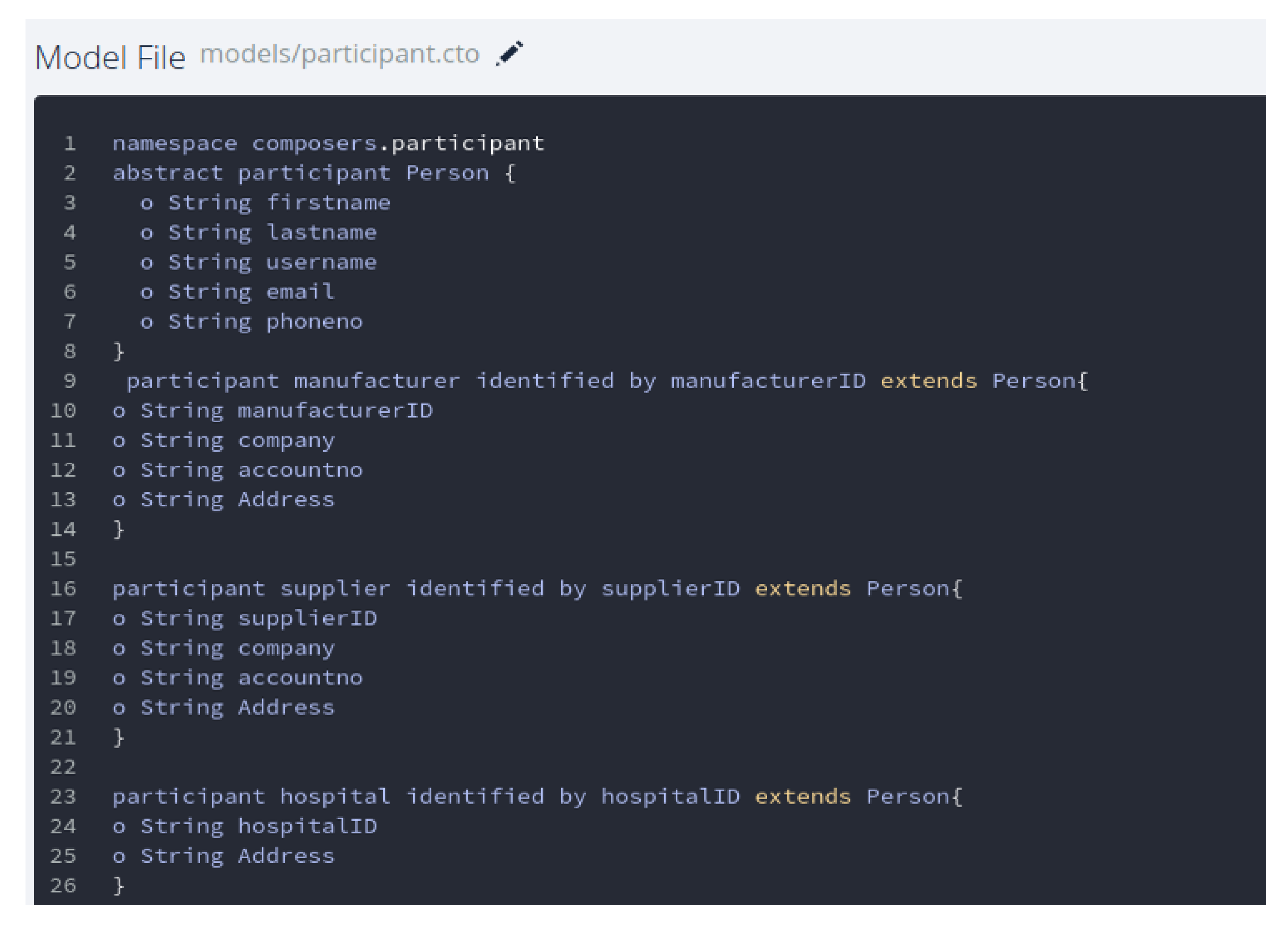Image resolution: width=1288 pixels, height=925 pixels.
Task: Click the String manufacturerID field line
Action: [x=273, y=411]
